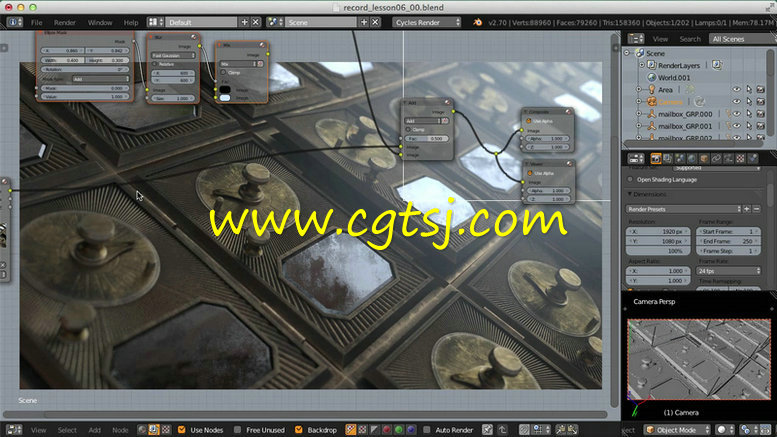Viewport: 777px width, 437px height.
Task: Click the Info editor type icon
Action: click(x=14, y=22)
